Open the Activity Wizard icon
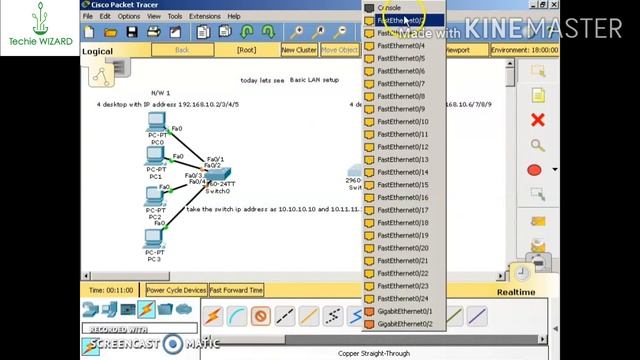The image size is (640, 360). (x=175, y=32)
